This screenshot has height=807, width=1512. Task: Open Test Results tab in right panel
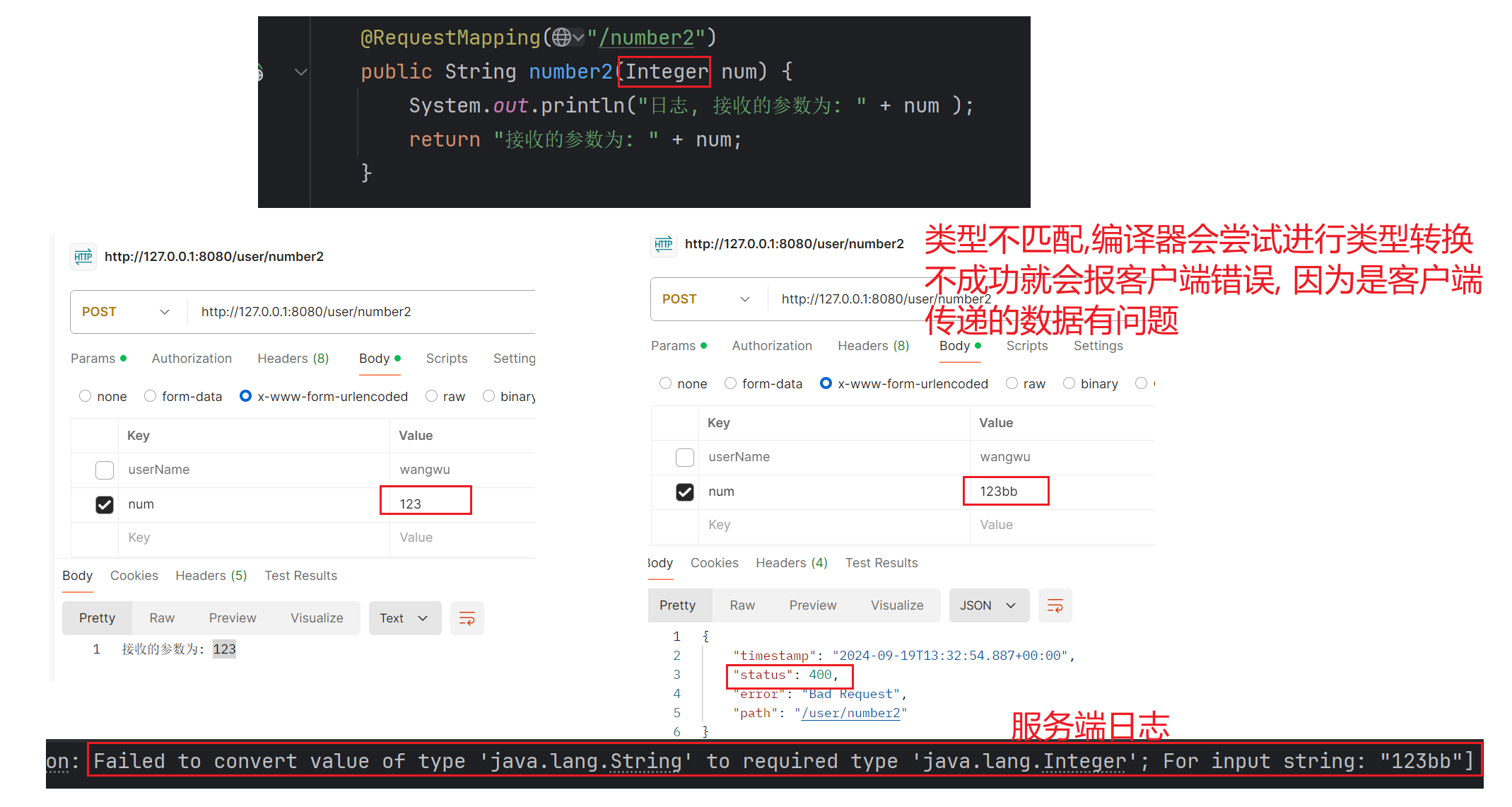881,563
